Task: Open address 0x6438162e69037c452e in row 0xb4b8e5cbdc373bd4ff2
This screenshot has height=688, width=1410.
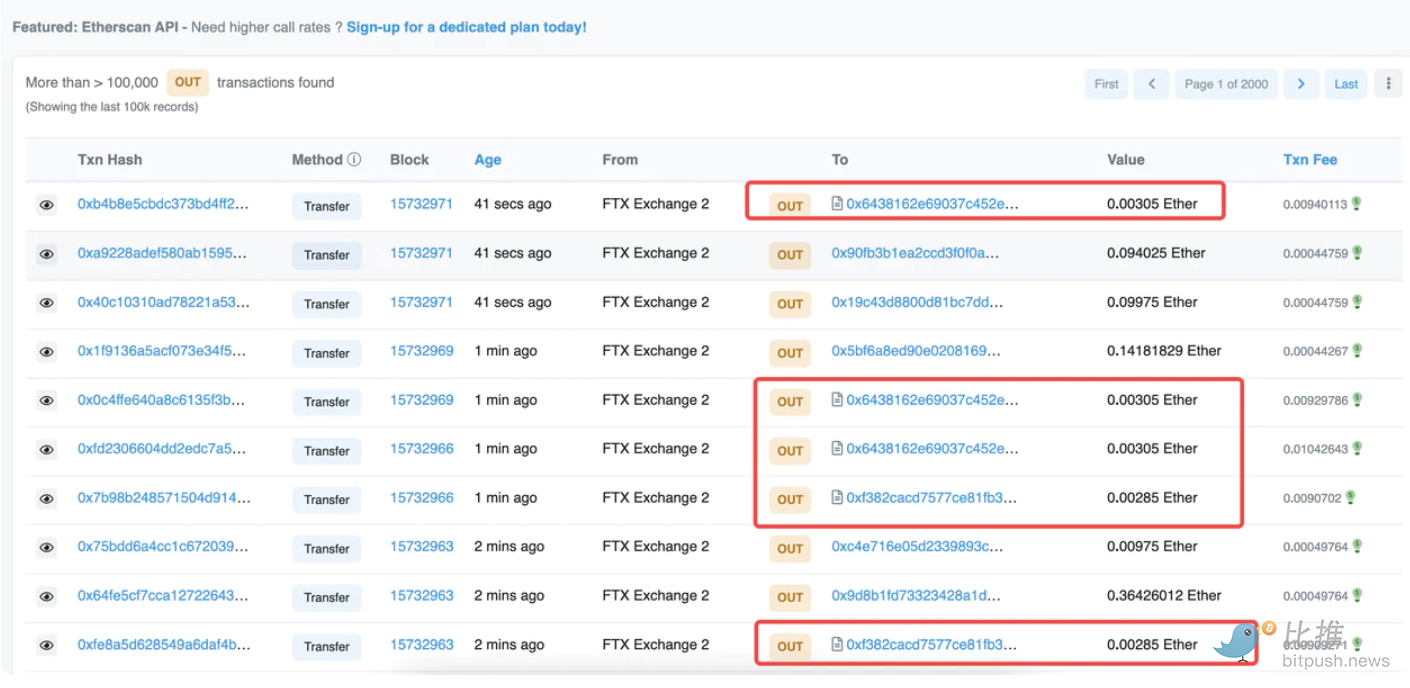Action: click(x=933, y=204)
